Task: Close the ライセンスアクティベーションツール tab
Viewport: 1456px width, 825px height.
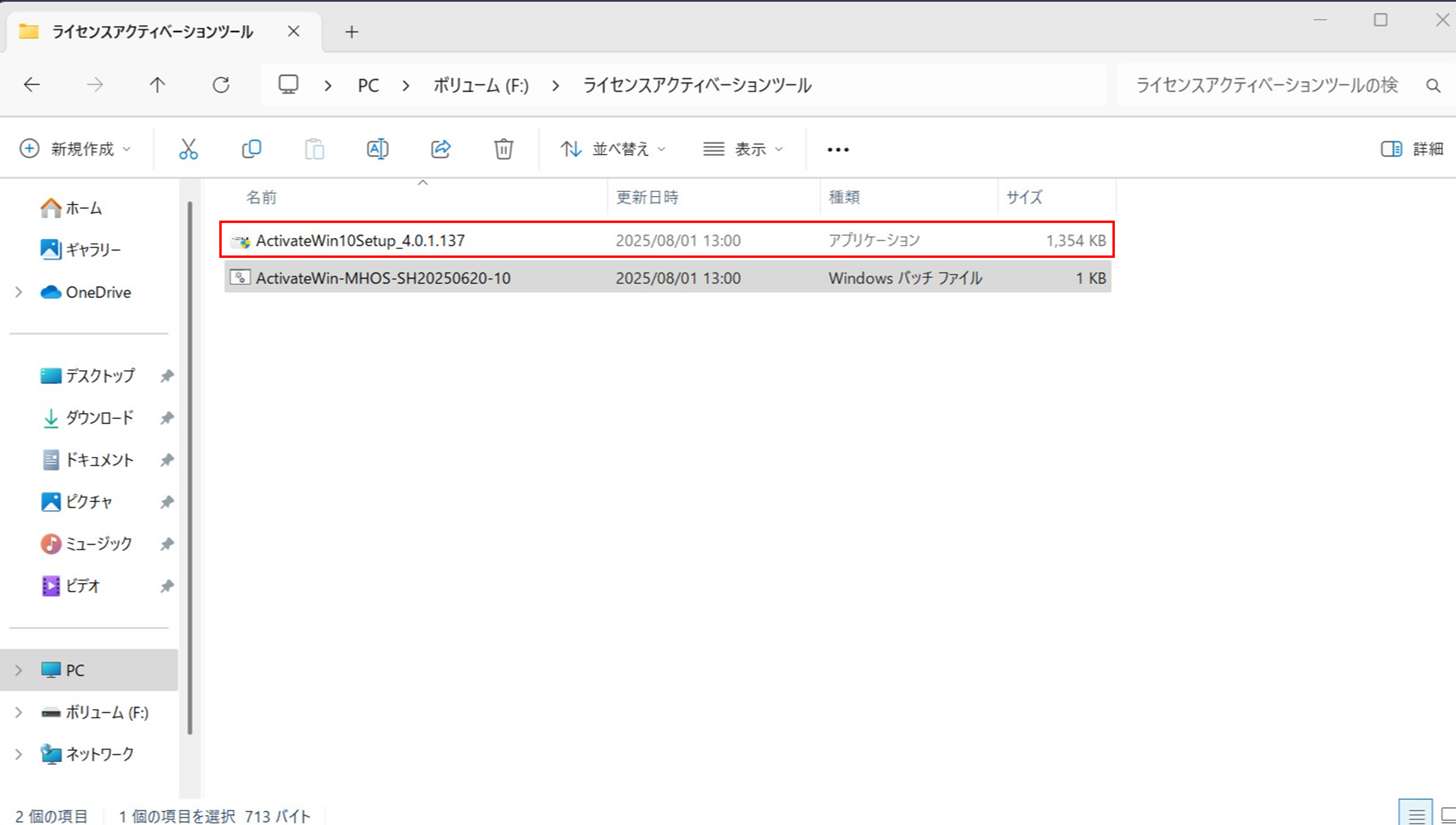Action: pos(293,32)
